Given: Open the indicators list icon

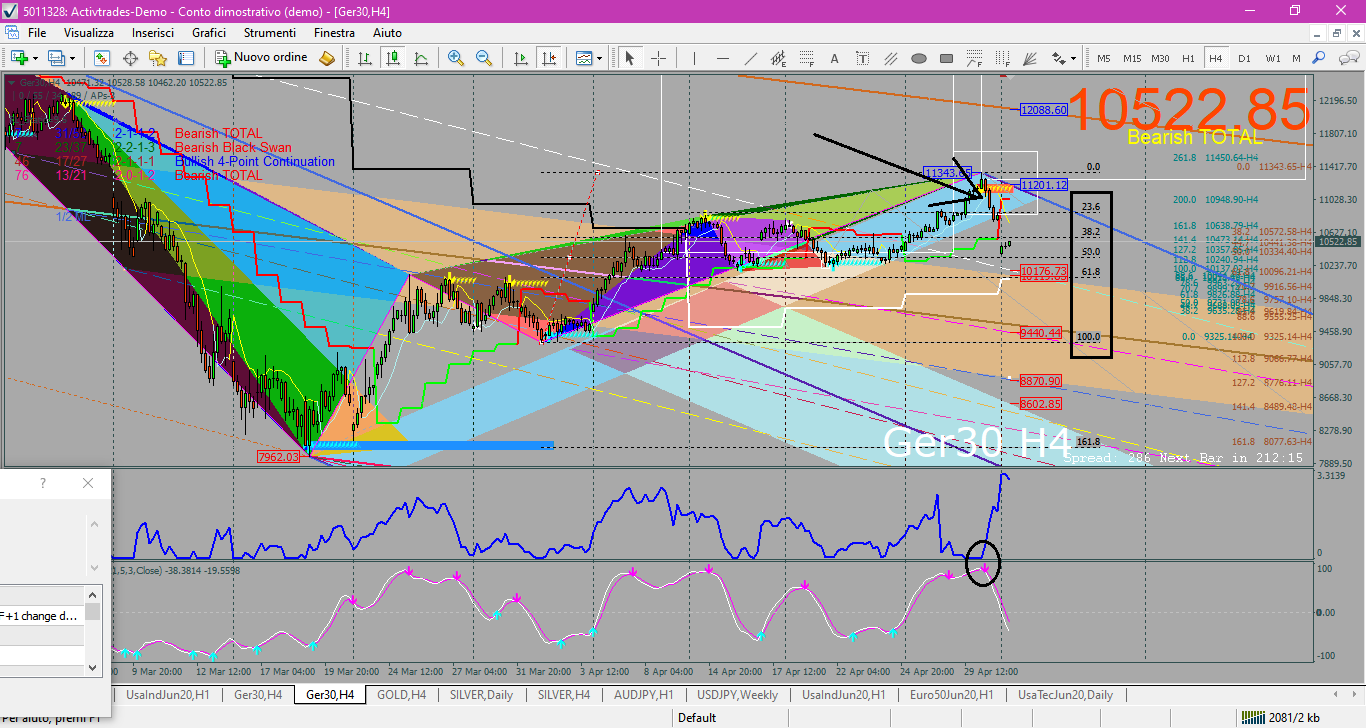Looking at the screenshot, I should [x=584, y=58].
